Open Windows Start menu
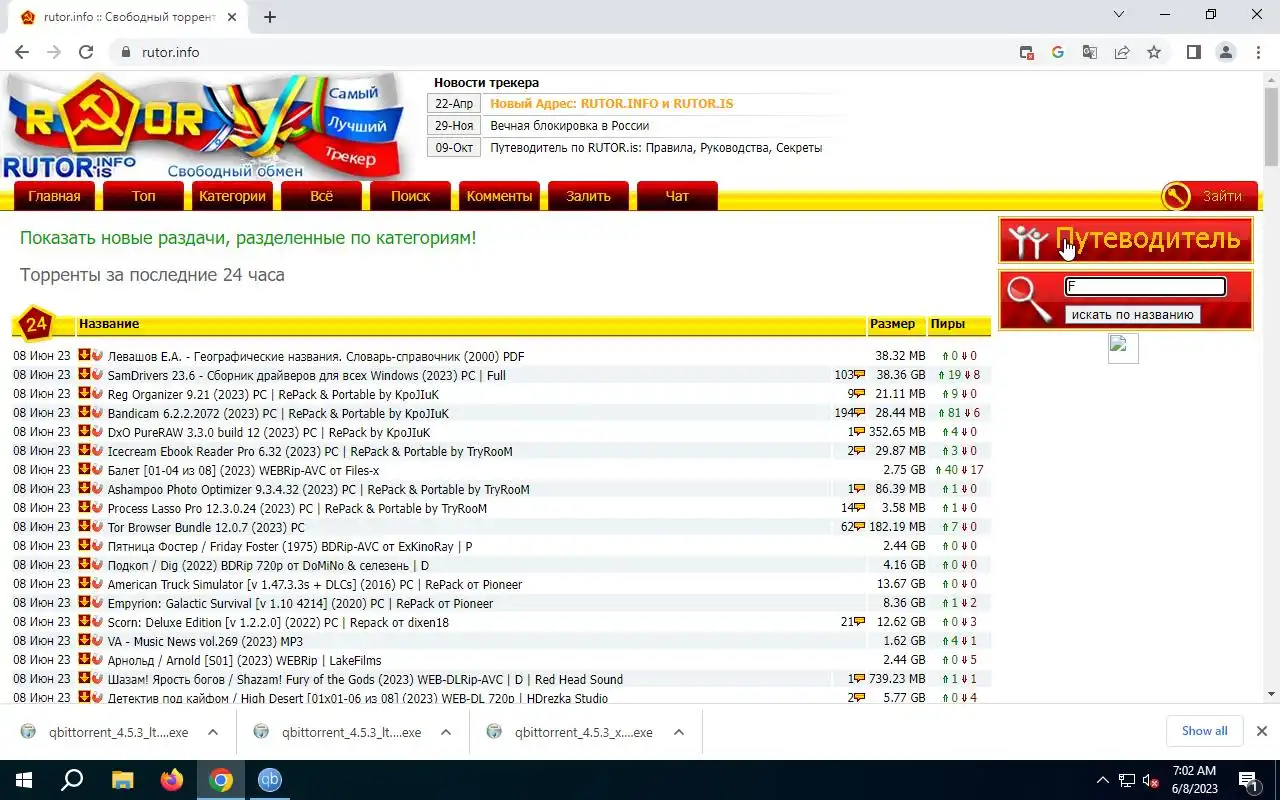 pos(22,780)
